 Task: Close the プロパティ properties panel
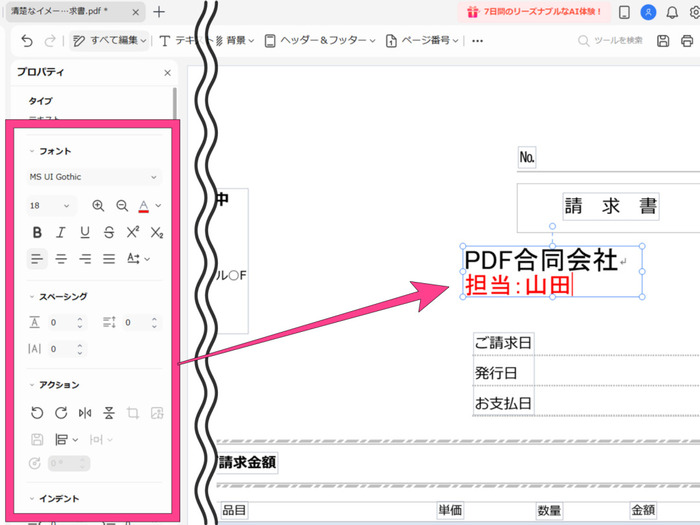pos(167,72)
